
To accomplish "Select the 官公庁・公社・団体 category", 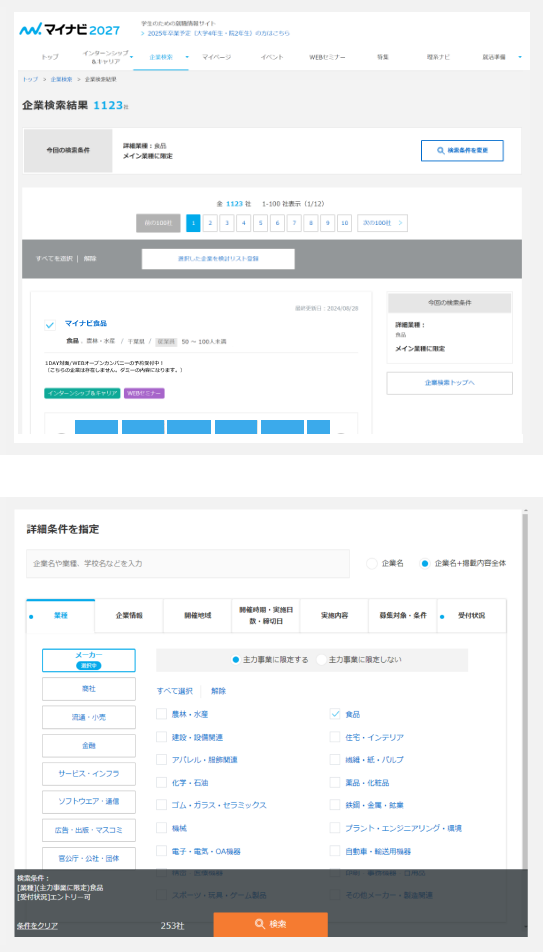I will coord(89,858).
